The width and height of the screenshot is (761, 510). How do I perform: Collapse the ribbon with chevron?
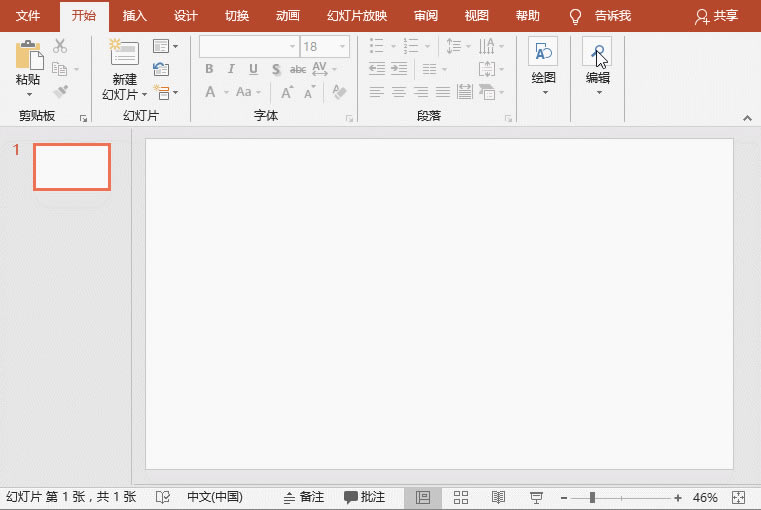[x=746, y=117]
